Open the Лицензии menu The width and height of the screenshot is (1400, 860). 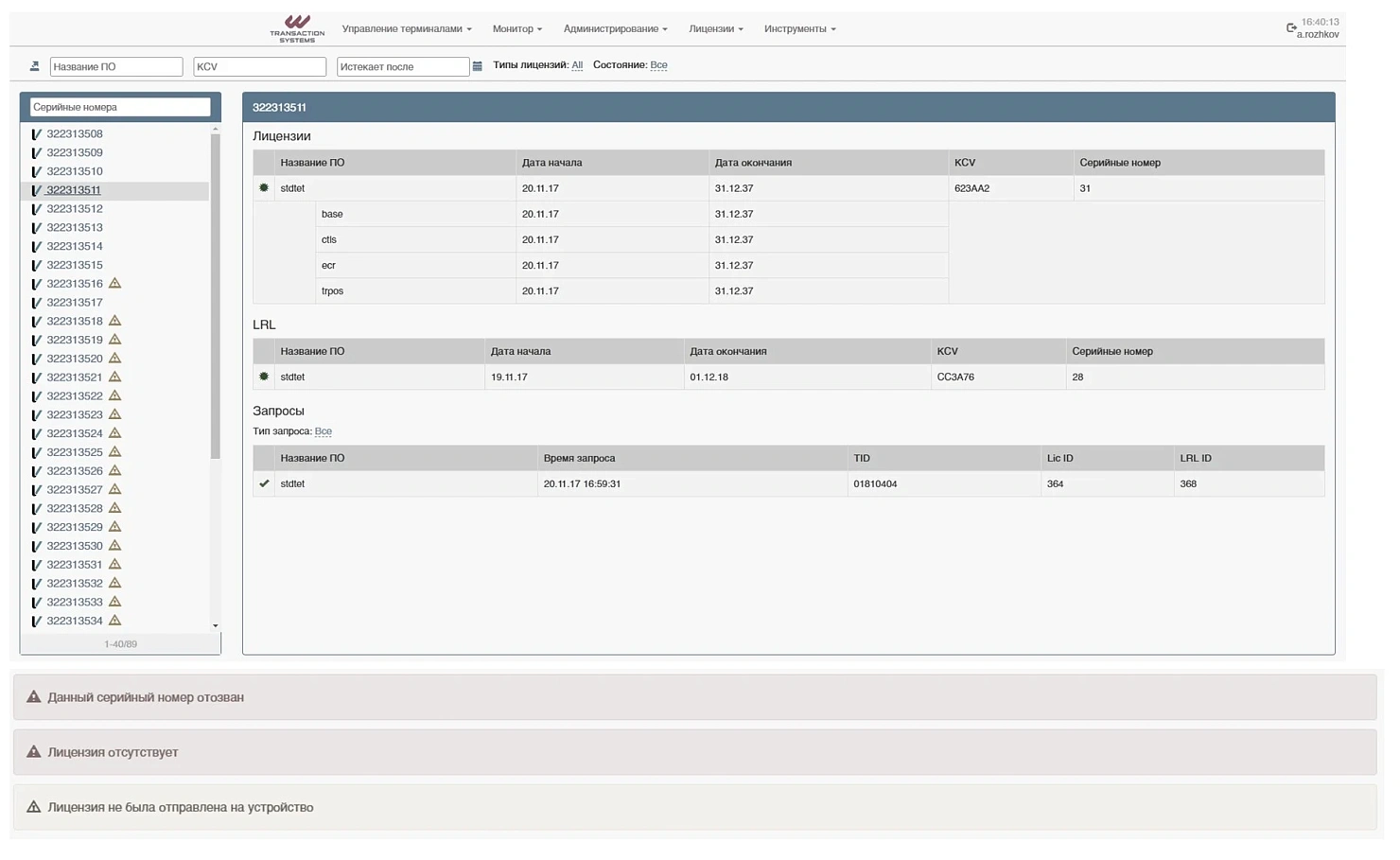(715, 28)
